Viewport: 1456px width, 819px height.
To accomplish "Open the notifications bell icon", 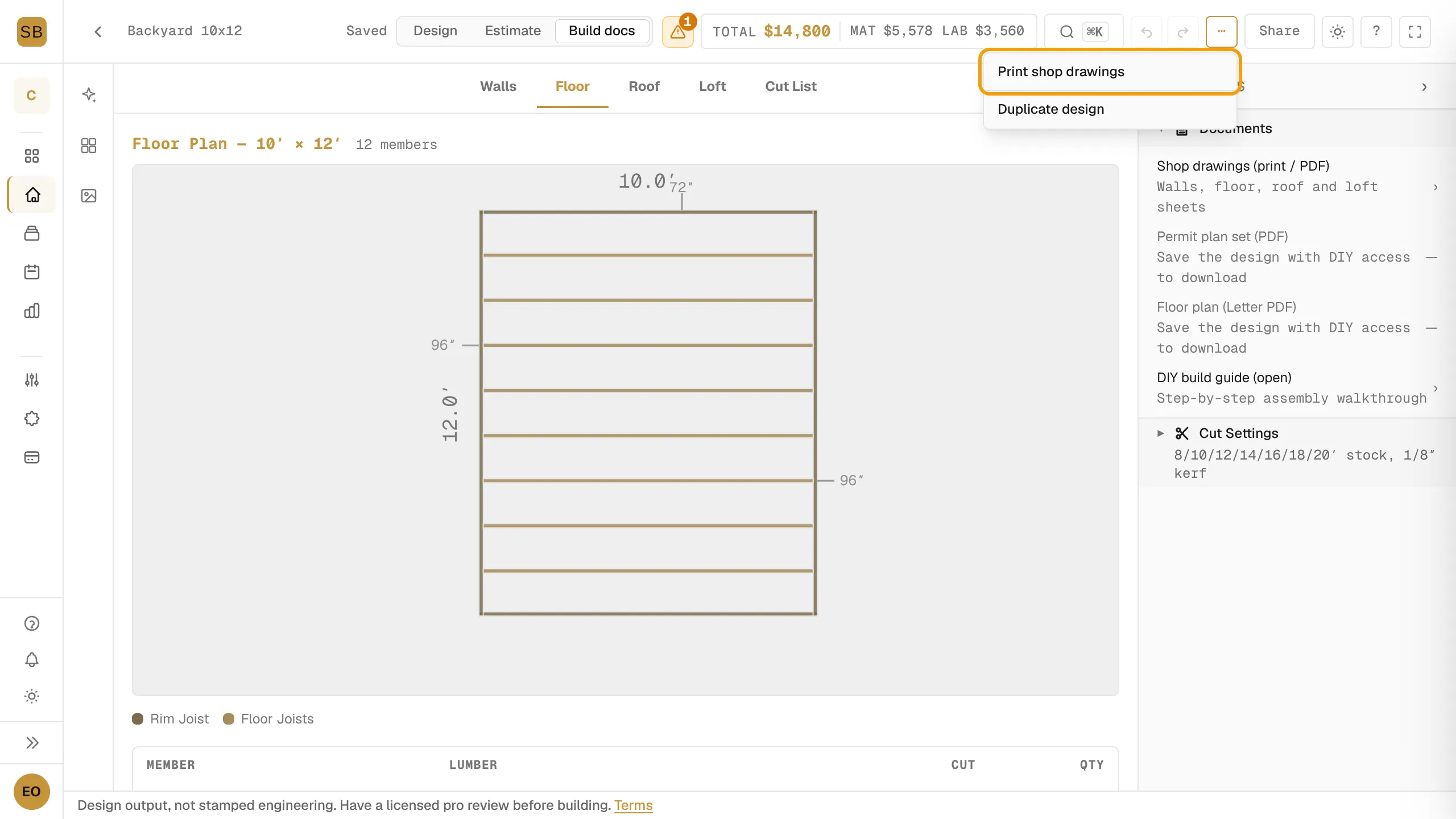I will pos(32,660).
